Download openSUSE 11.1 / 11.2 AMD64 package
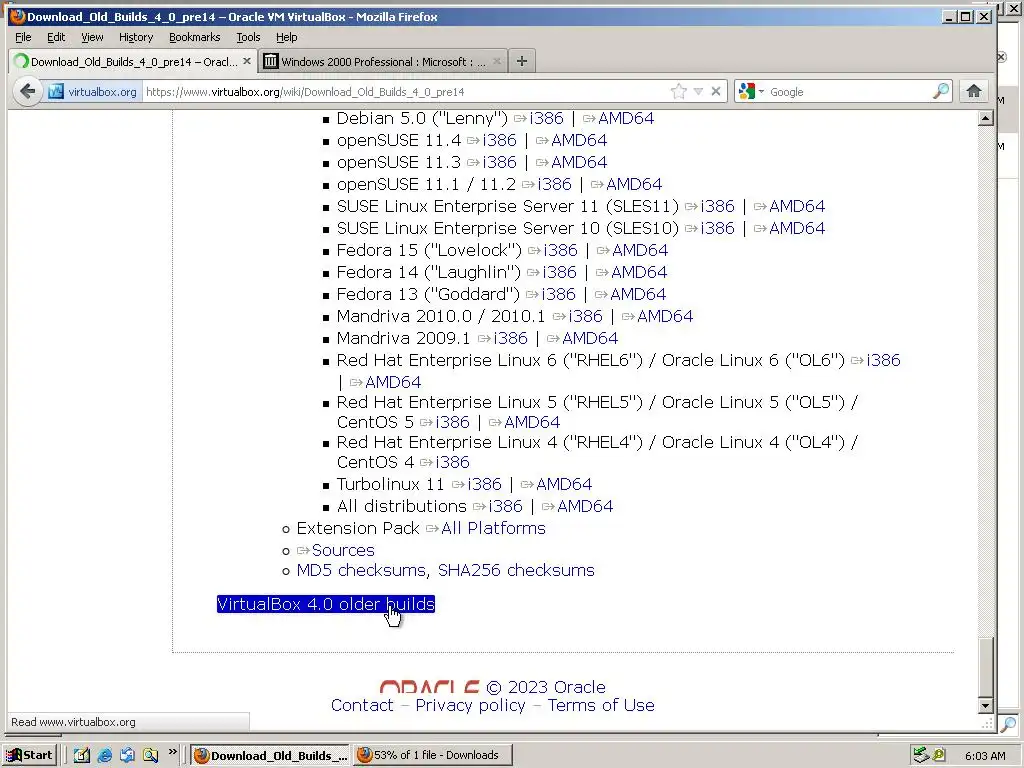Screen dimensions: 1024x768 click(x=633, y=184)
